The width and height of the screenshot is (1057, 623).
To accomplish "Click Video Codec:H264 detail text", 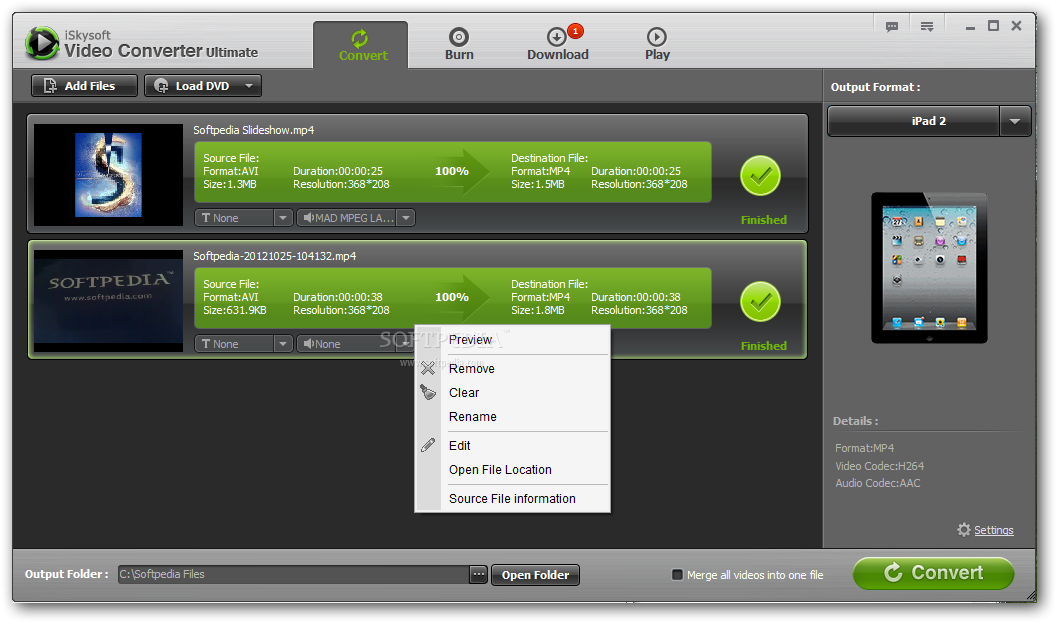I will [880, 466].
